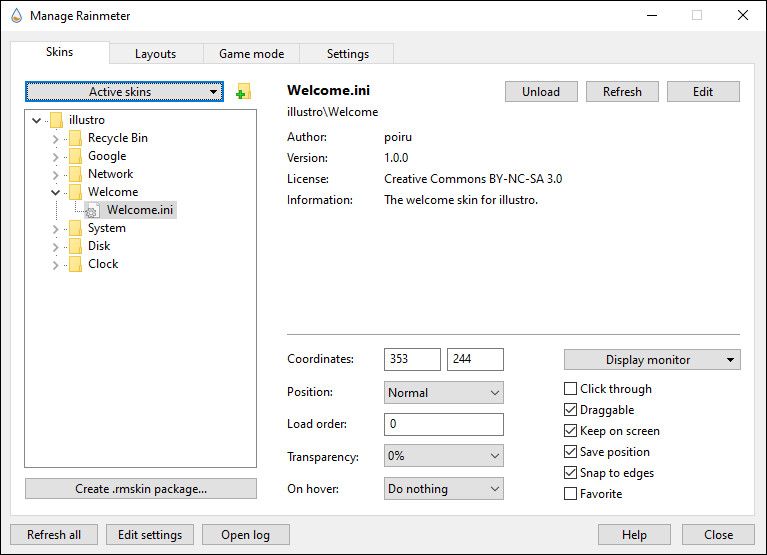Open the On hover combo box
The width and height of the screenshot is (767, 555).
[x=444, y=488]
